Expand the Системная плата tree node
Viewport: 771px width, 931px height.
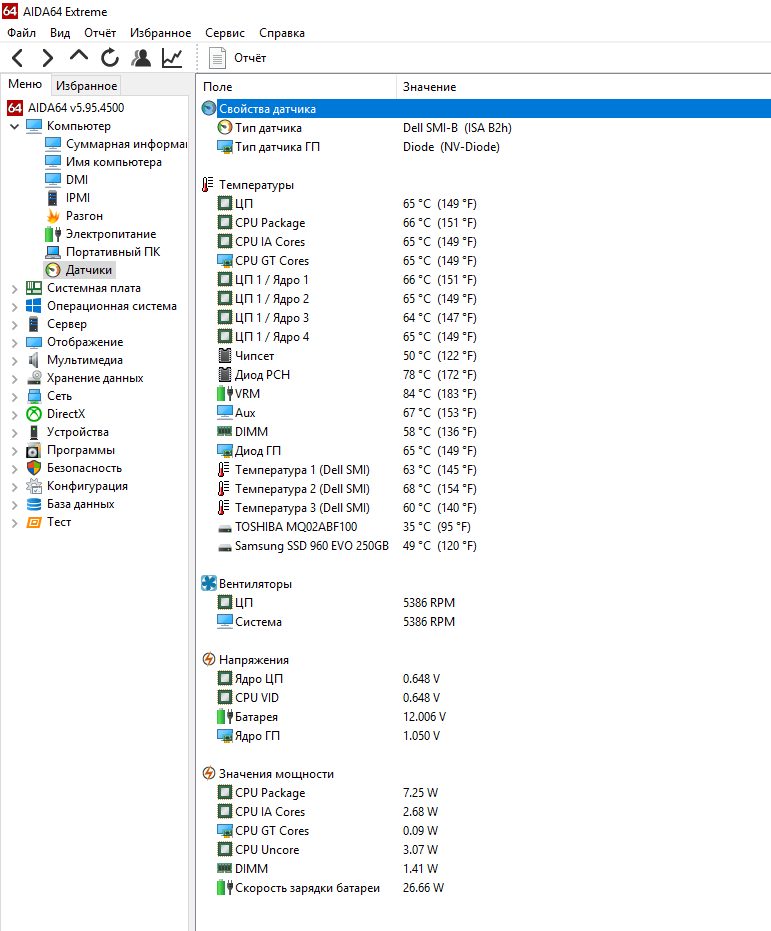pos(14,289)
